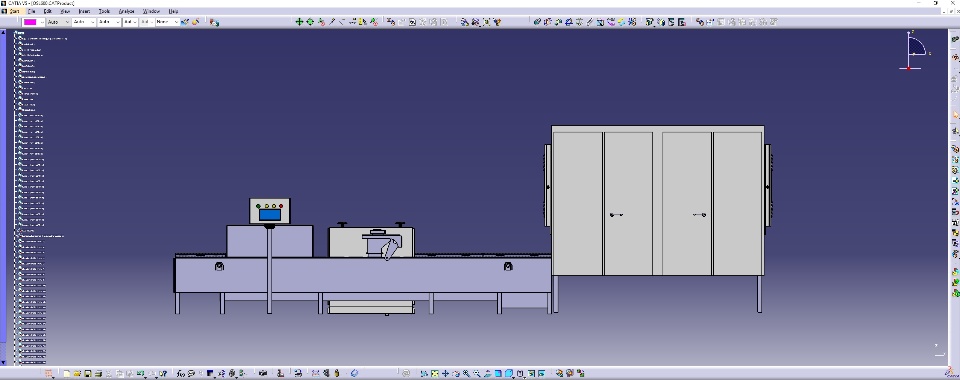
Task: Click the magenta fill color swatch
Action: (30, 22)
